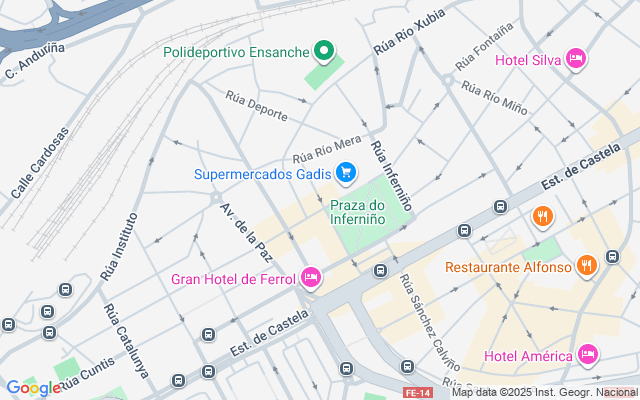Click the Gran Hotel de Ferrol bed icon
Viewport: 640px width, 400px height.
coord(311,278)
